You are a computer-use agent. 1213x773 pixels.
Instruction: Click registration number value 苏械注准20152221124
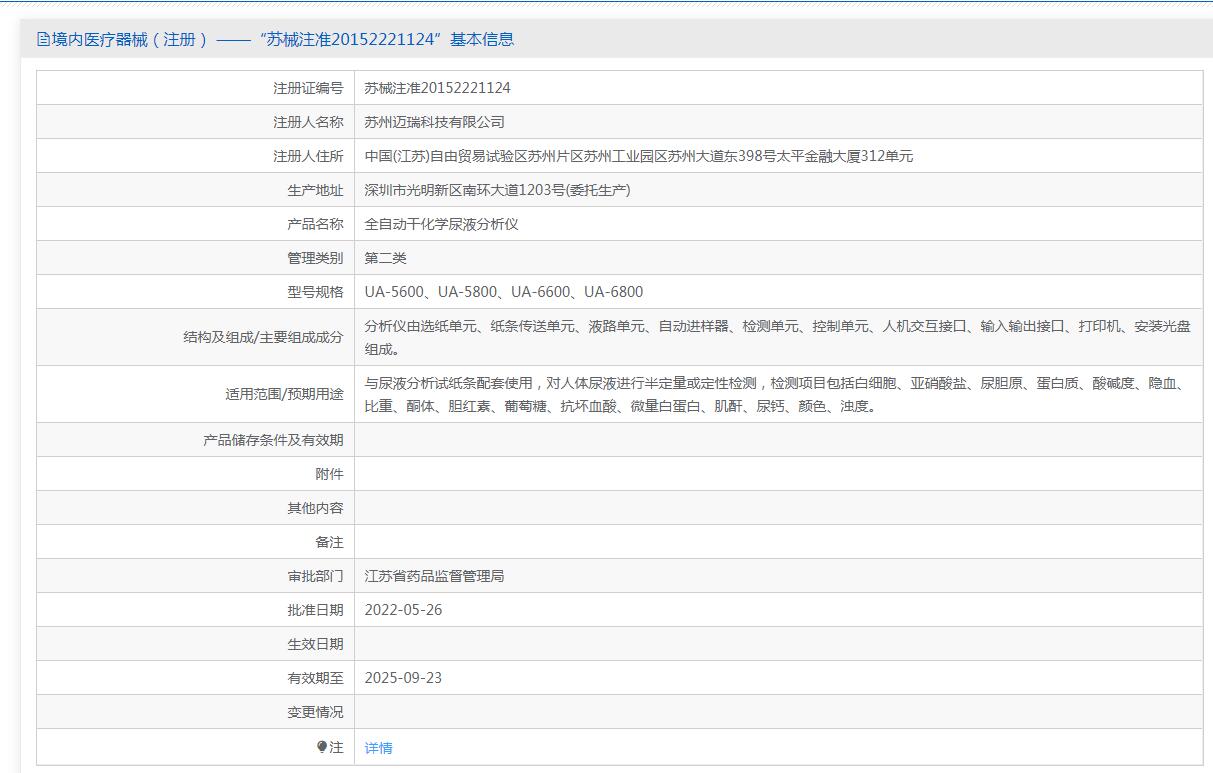(437, 88)
